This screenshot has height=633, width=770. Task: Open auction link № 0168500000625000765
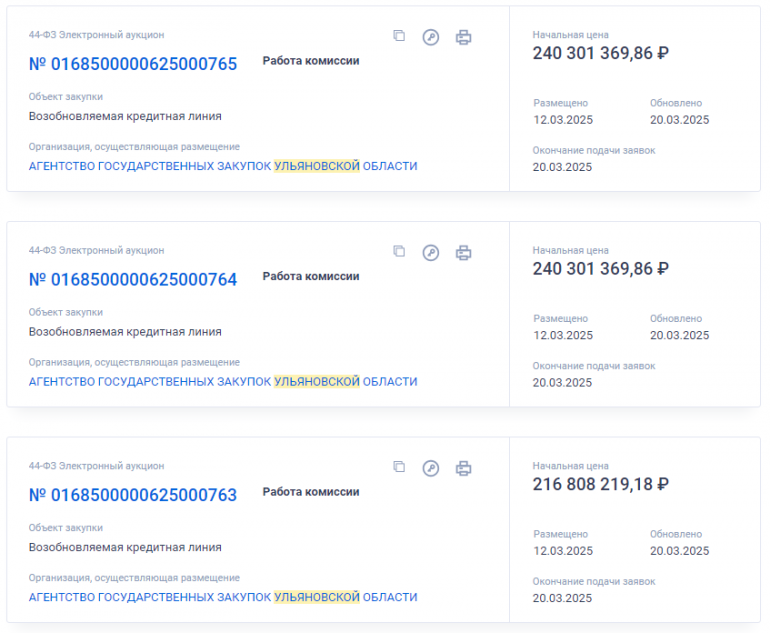(133, 64)
